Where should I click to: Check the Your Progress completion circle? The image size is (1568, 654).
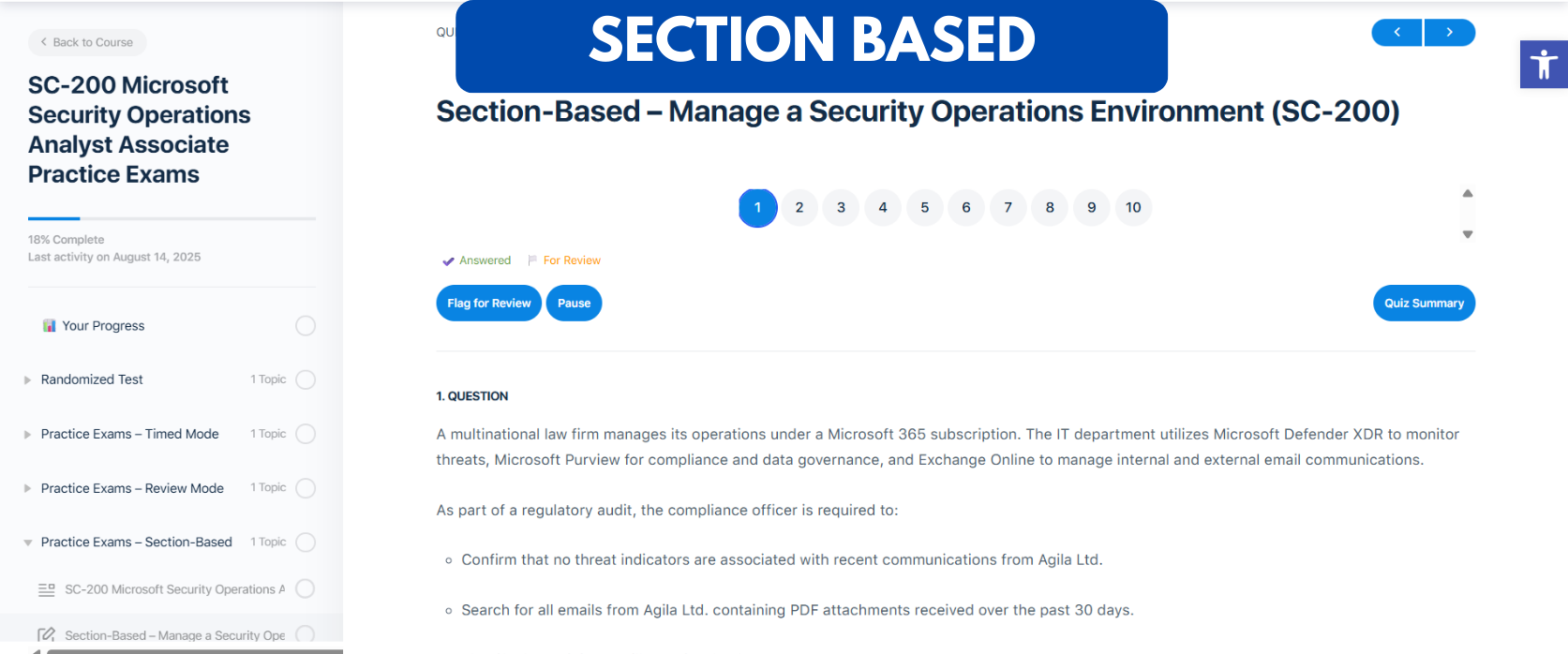point(305,325)
